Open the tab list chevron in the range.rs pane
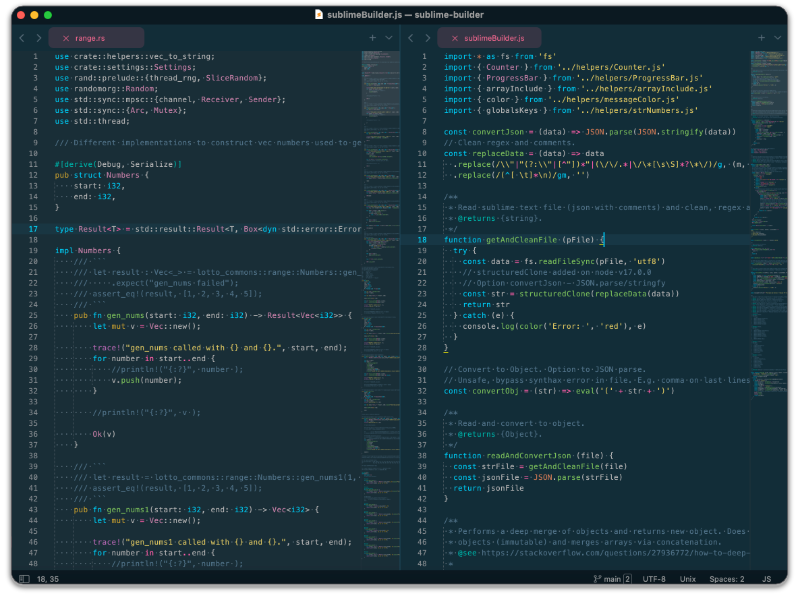This screenshot has width=800, height=600. pos(389,38)
